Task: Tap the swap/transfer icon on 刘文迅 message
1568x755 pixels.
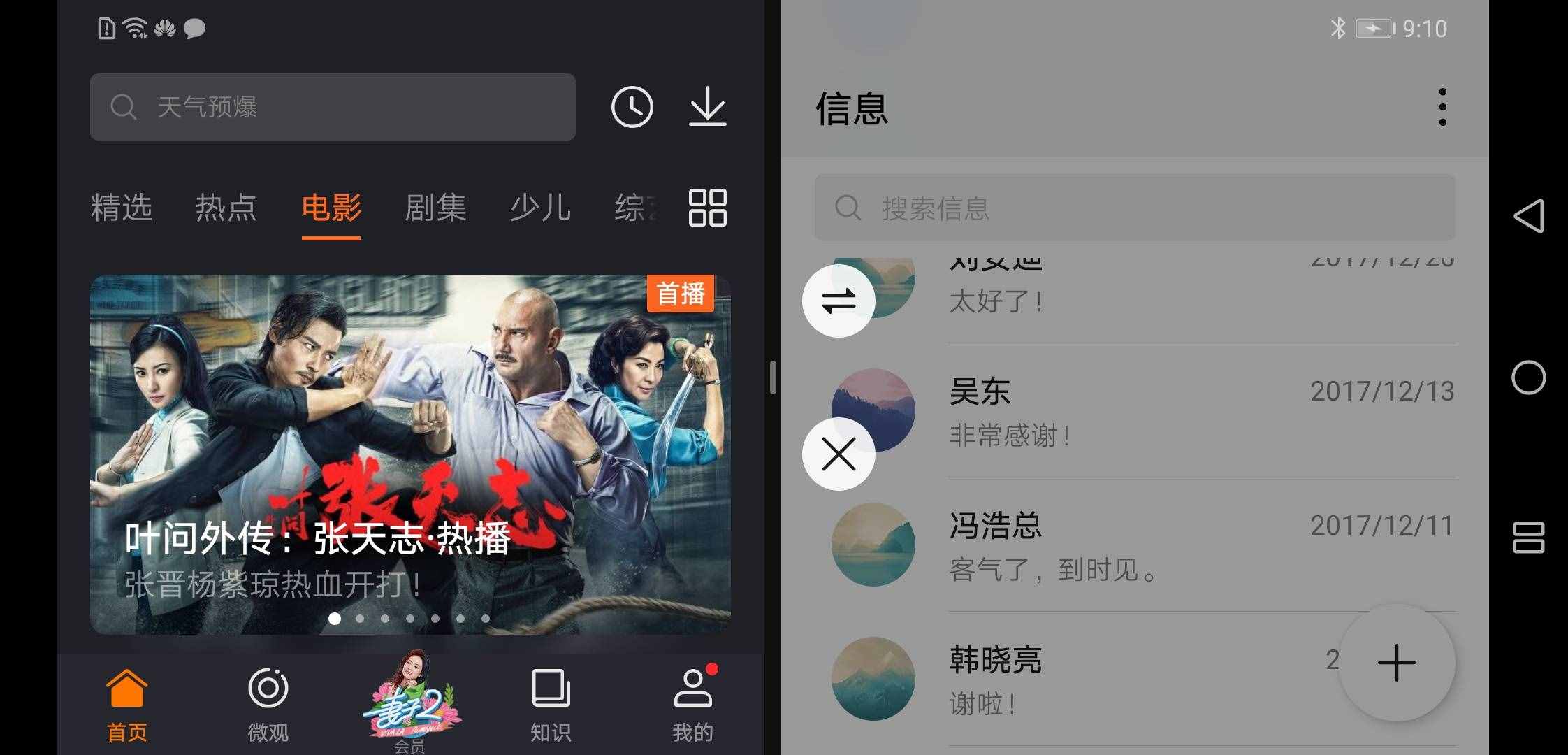Action: [839, 300]
